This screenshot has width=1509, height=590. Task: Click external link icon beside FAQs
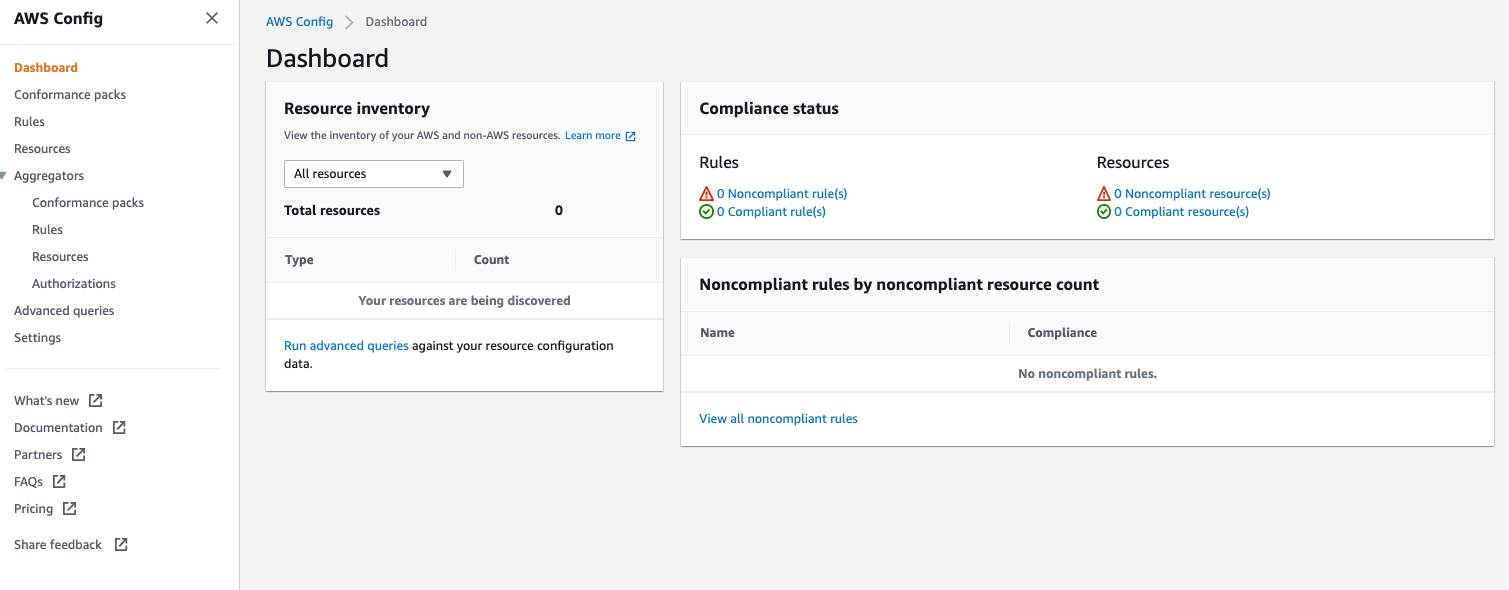[x=59, y=481]
